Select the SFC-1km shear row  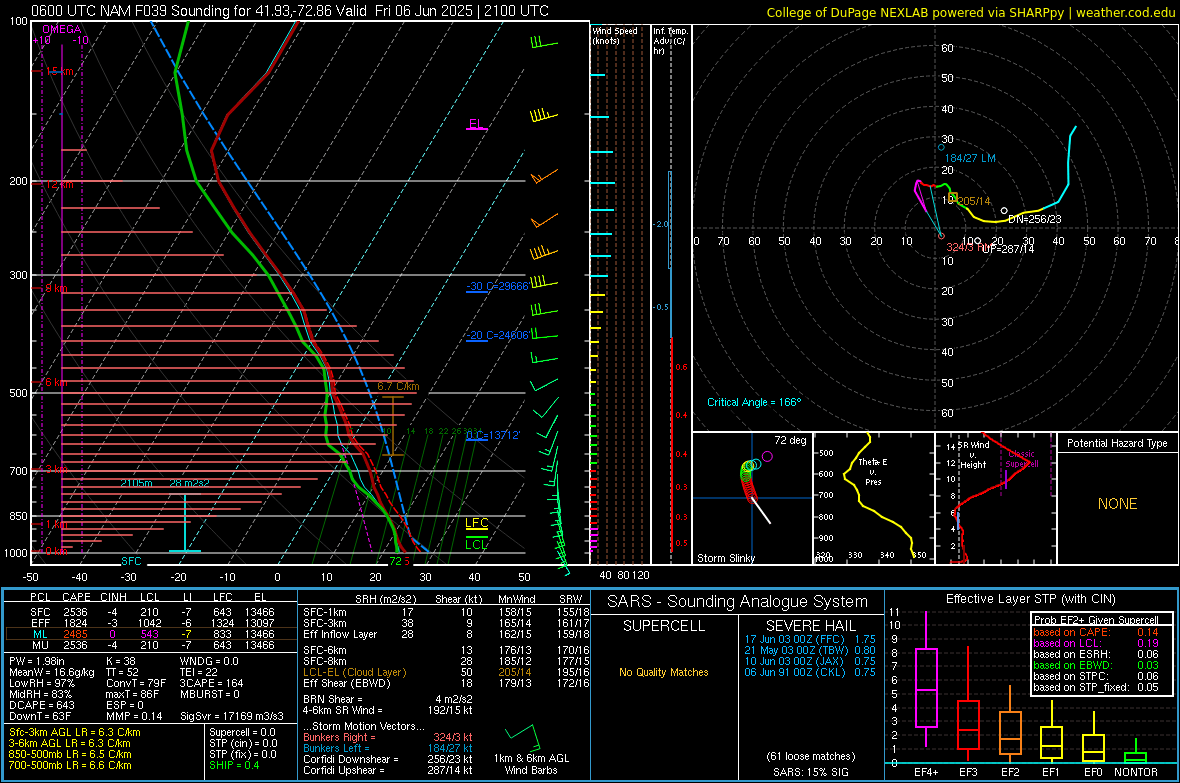446,612
